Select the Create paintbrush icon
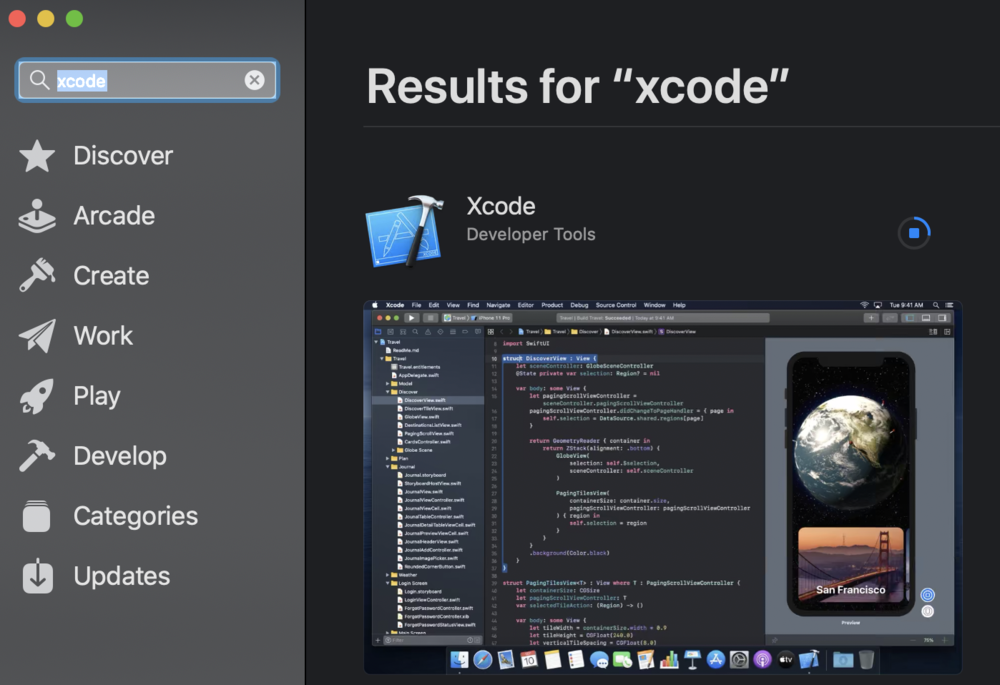 [x=37, y=276]
